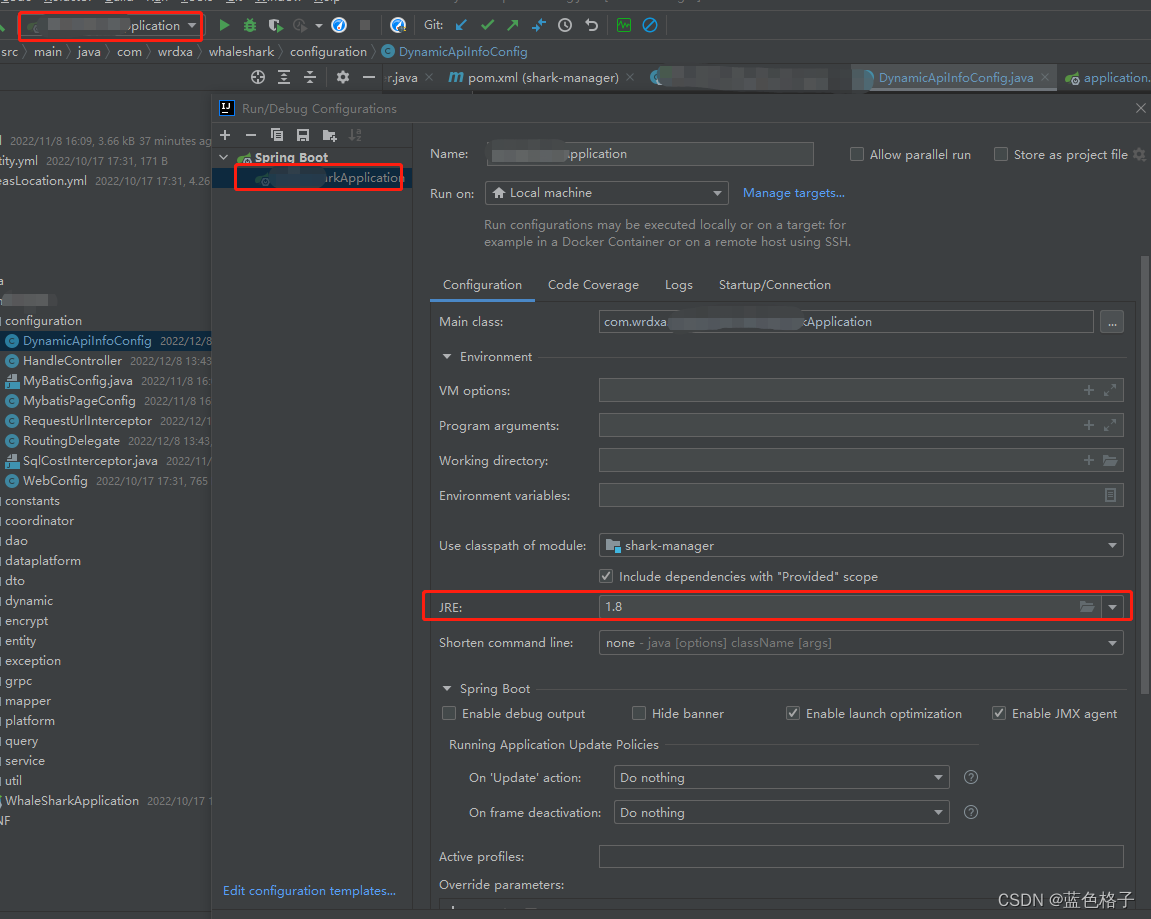Show Git history clock icon
1151x919 pixels.
(x=564, y=26)
